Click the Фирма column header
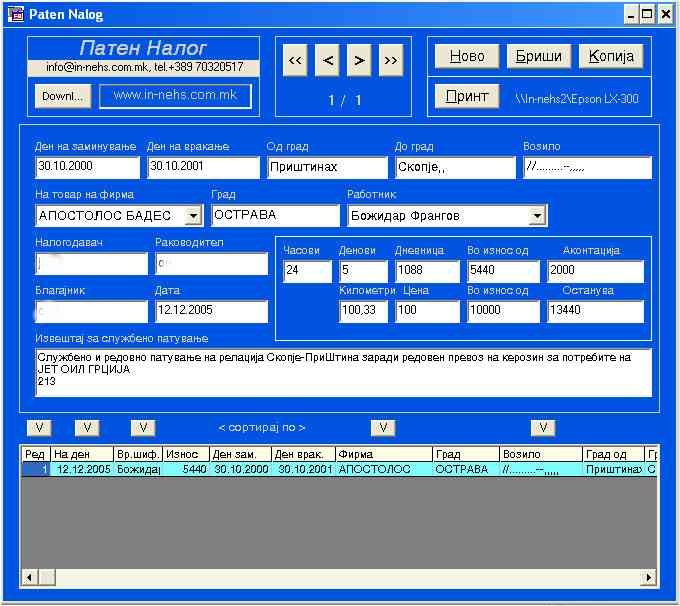 click(384, 454)
